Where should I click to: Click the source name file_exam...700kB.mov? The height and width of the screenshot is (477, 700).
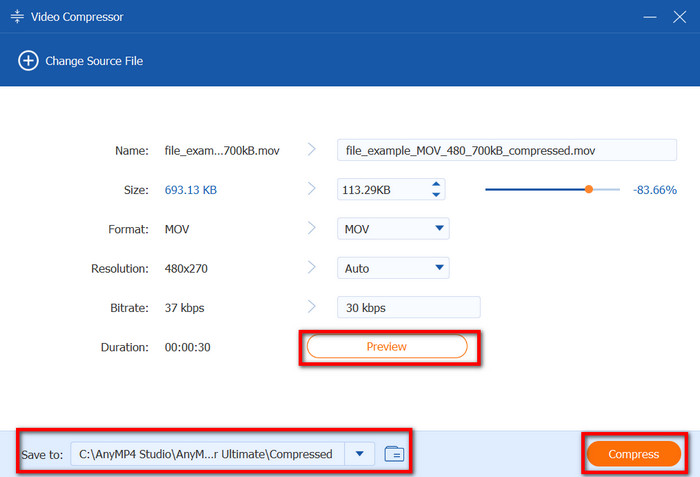click(222, 151)
